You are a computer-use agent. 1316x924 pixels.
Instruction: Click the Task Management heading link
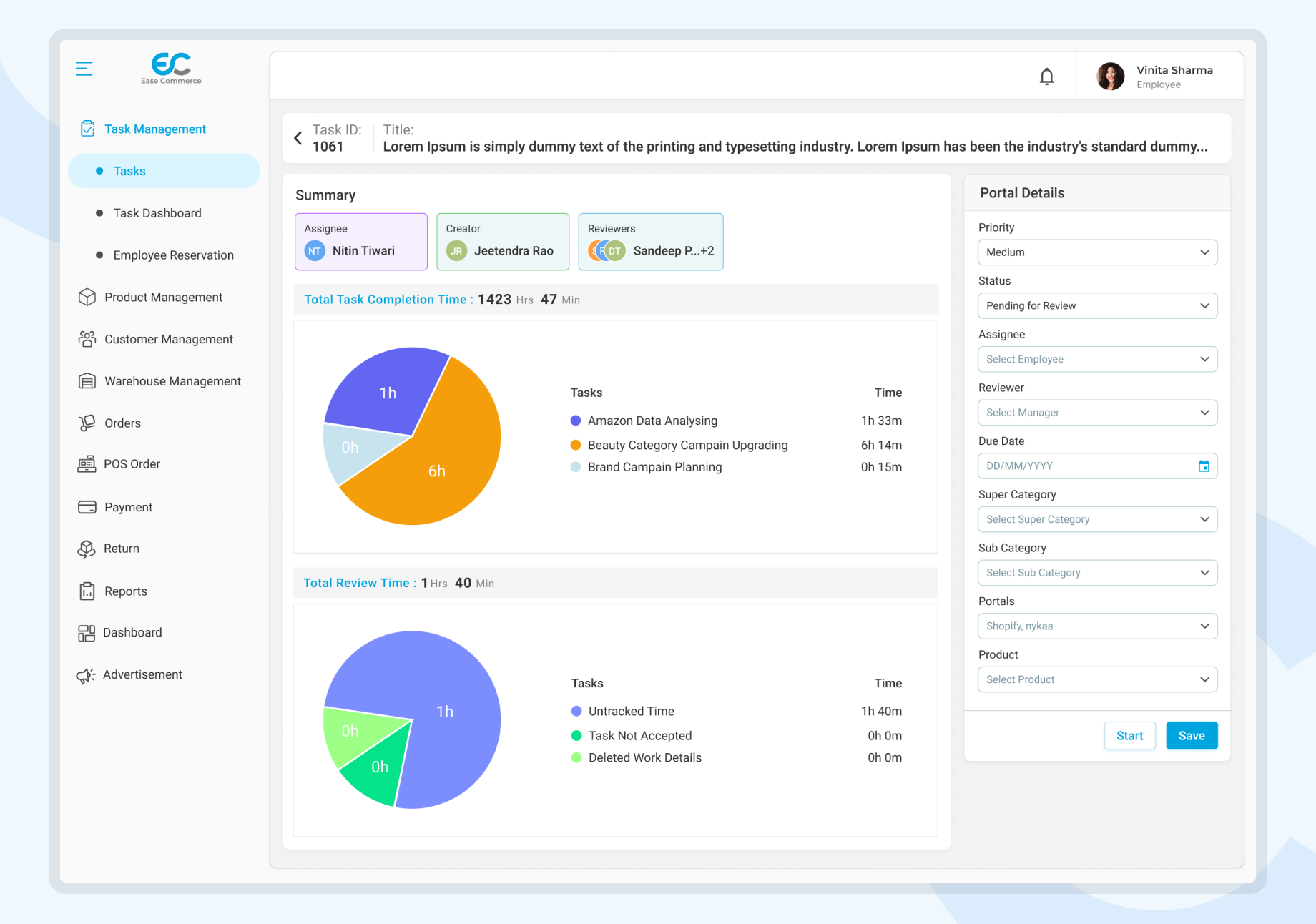coord(155,129)
